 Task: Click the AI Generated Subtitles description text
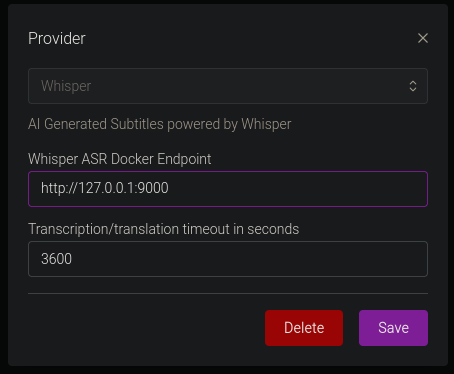pos(160,124)
